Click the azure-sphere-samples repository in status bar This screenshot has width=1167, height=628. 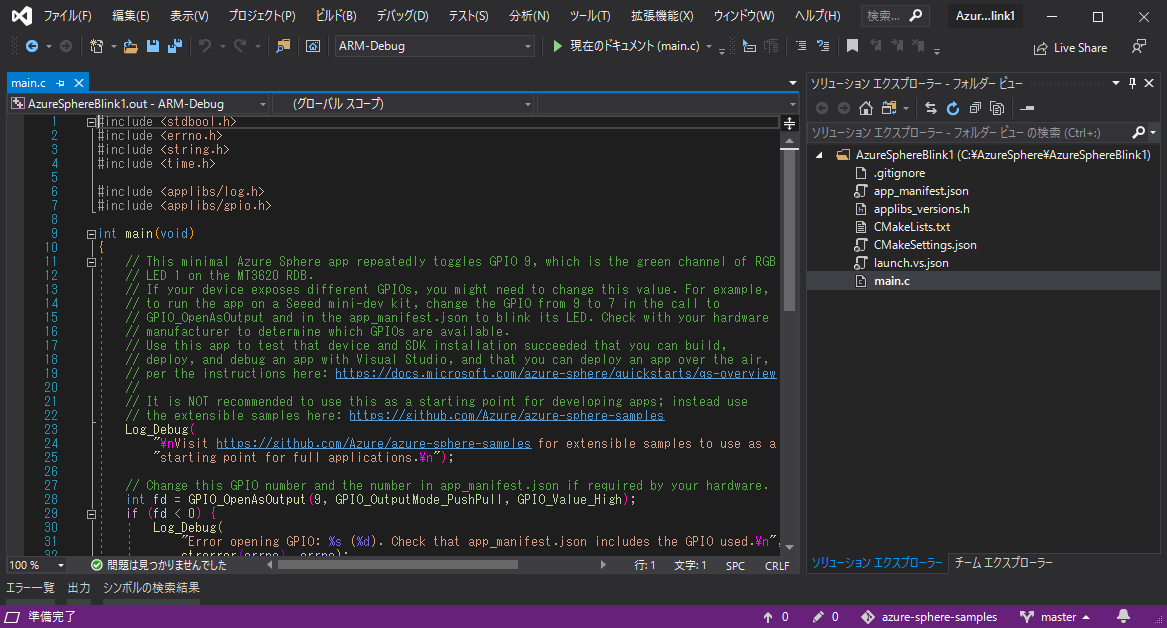pyautogui.click(x=929, y=617)
